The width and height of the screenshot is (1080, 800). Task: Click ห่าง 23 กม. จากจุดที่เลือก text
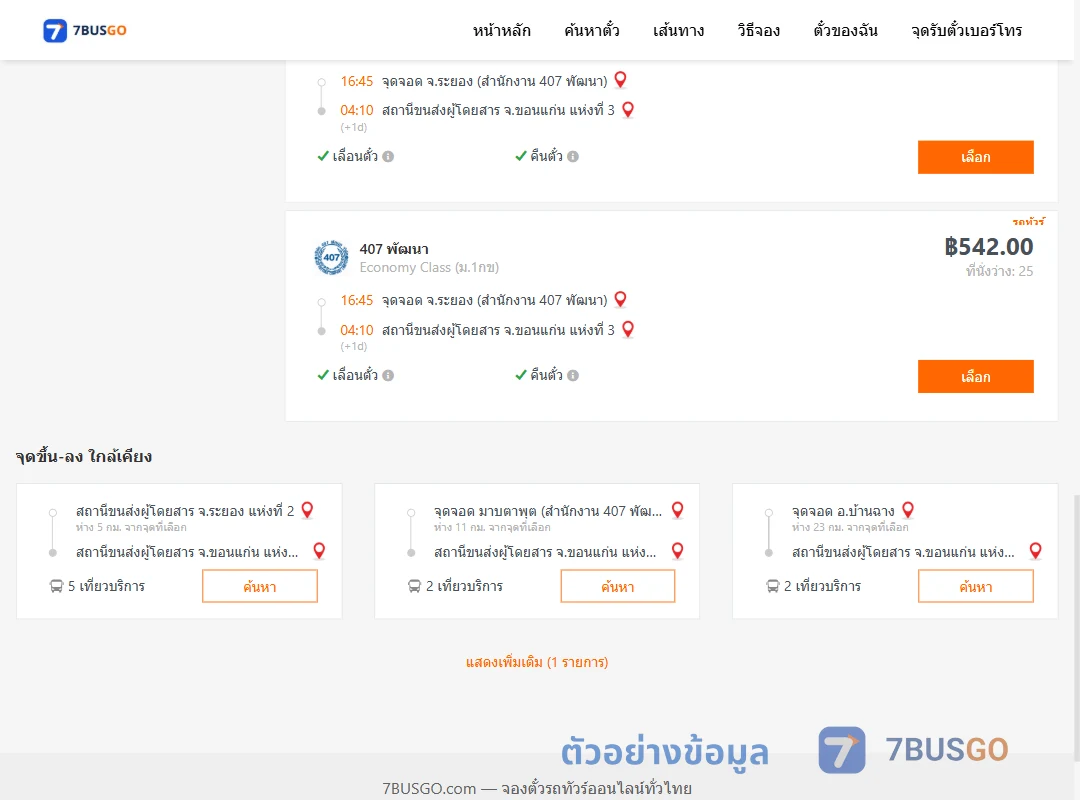click(x=850, y=527)
